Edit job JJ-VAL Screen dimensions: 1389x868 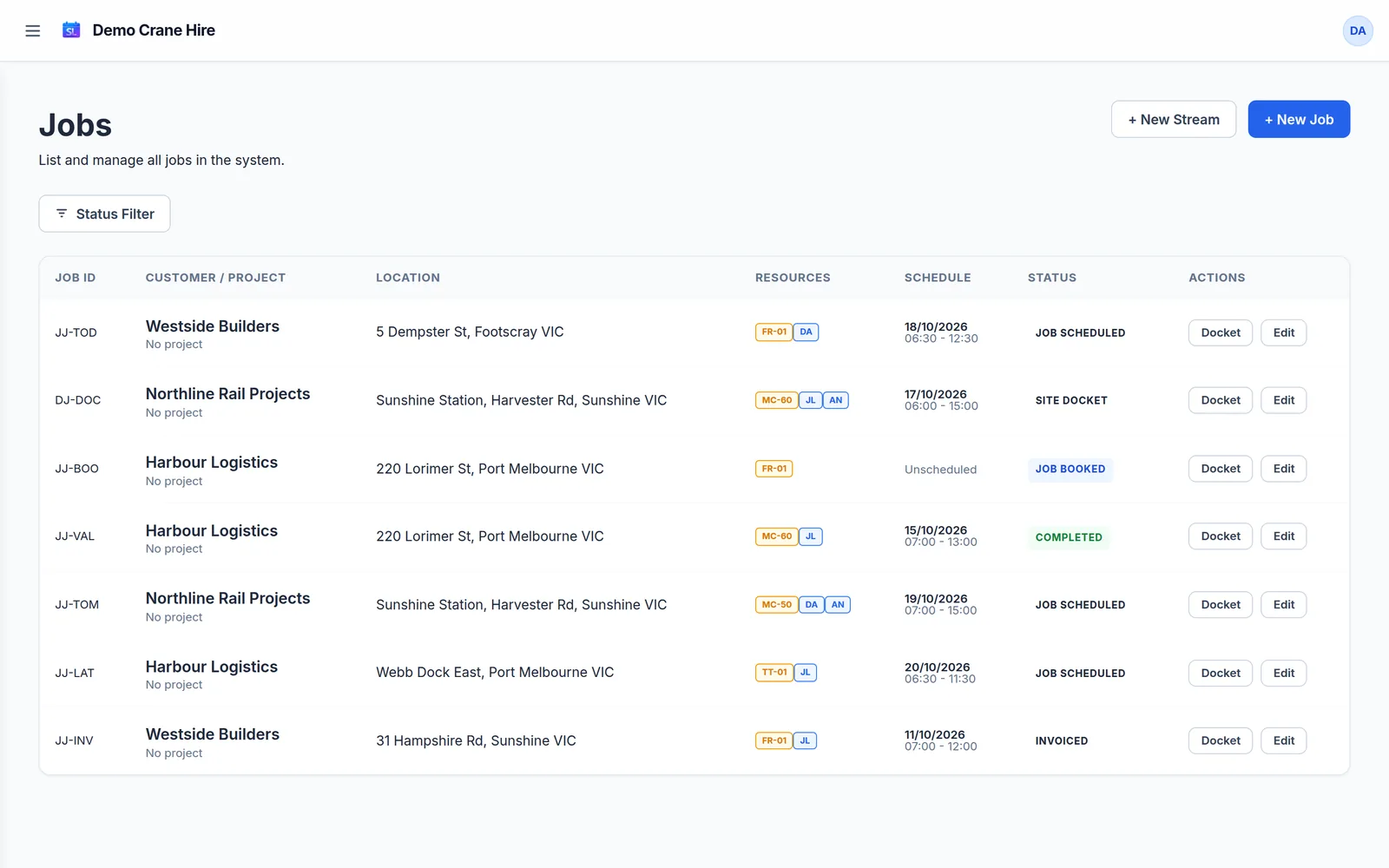tap(1284, 536)
